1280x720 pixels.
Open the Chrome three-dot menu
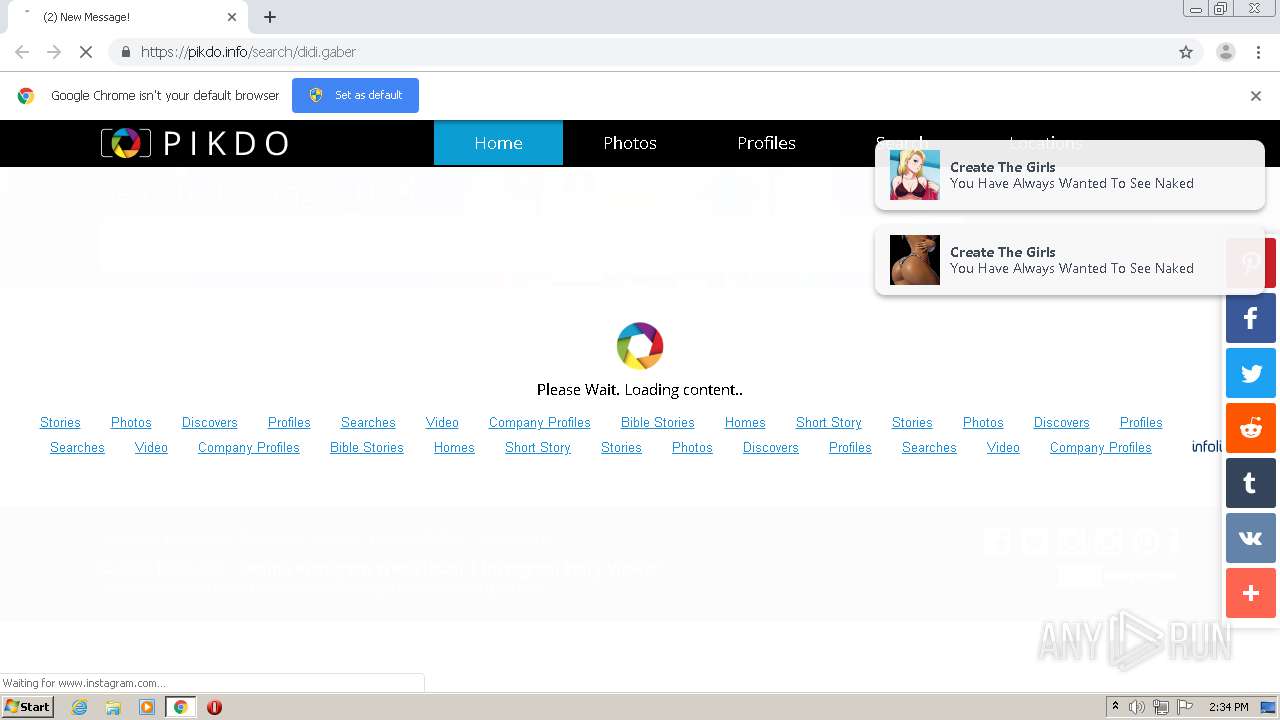1259,52
